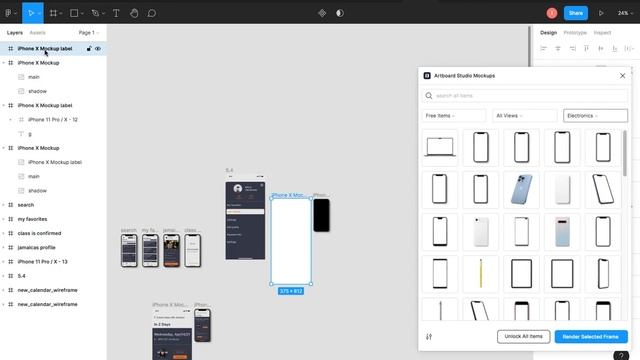This screenshot has height=360, width=640.
Task: Open the 24% zoom dropdown
Action: pyautogui.click(x=625, y=13)
